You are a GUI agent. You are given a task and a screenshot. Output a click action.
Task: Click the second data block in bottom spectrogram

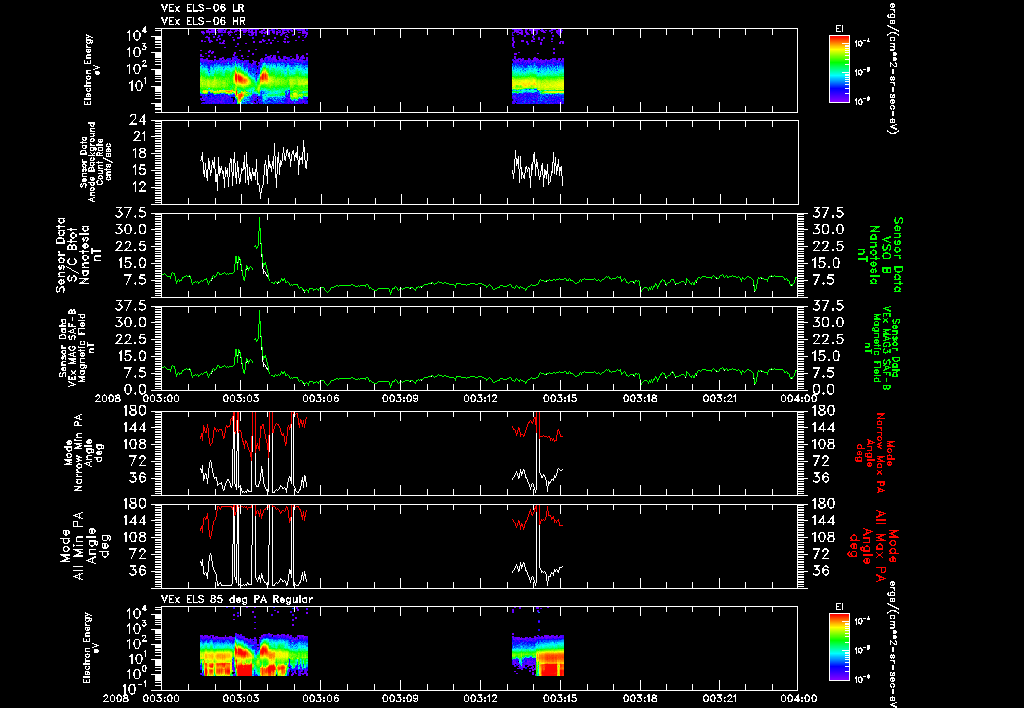(x=537, y=655)
